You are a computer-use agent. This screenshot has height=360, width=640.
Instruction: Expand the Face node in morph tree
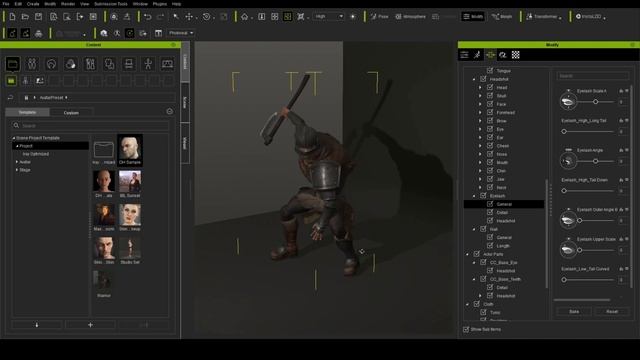[x=480, y=104]
